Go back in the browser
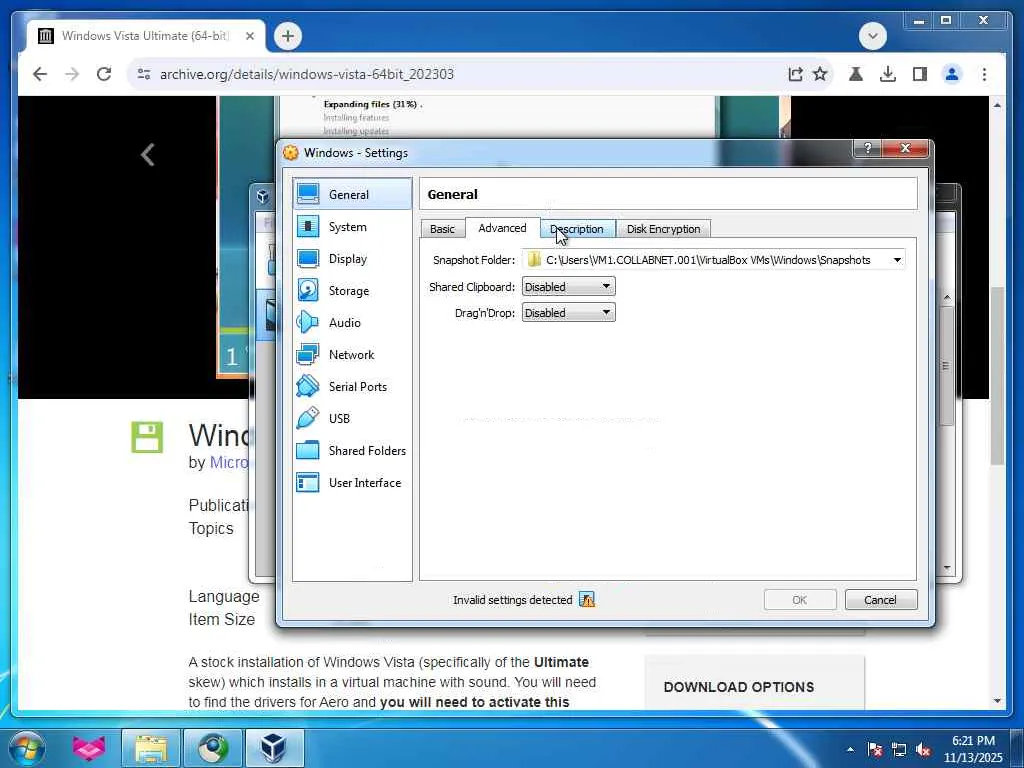 pyautogui.click(x=40, y=74)
